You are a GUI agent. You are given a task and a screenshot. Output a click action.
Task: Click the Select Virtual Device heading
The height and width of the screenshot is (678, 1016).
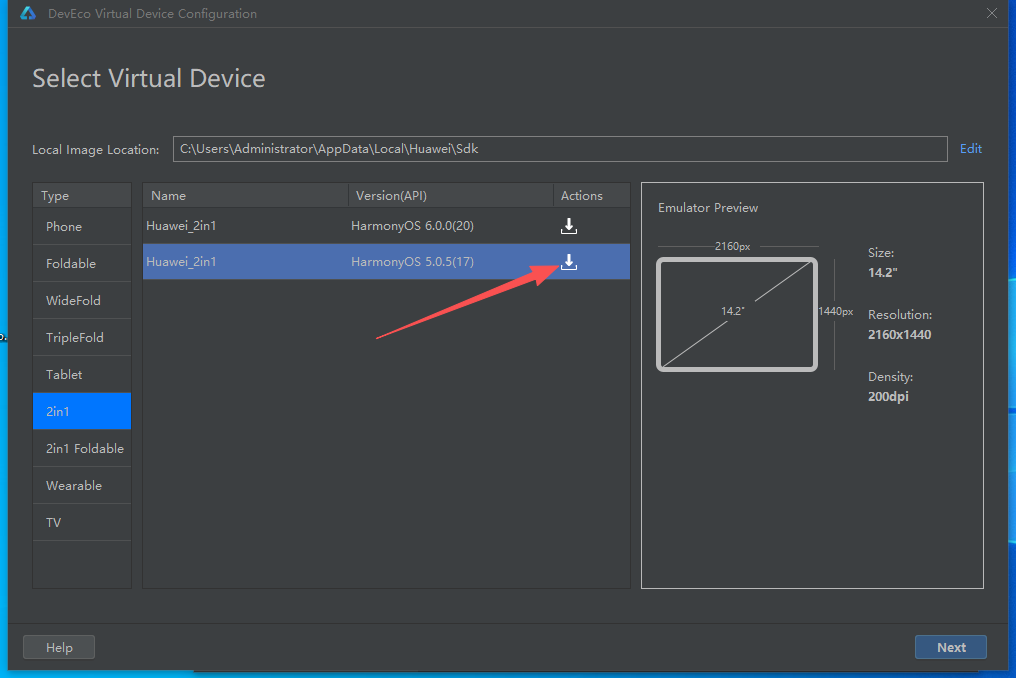coord(149,78)
